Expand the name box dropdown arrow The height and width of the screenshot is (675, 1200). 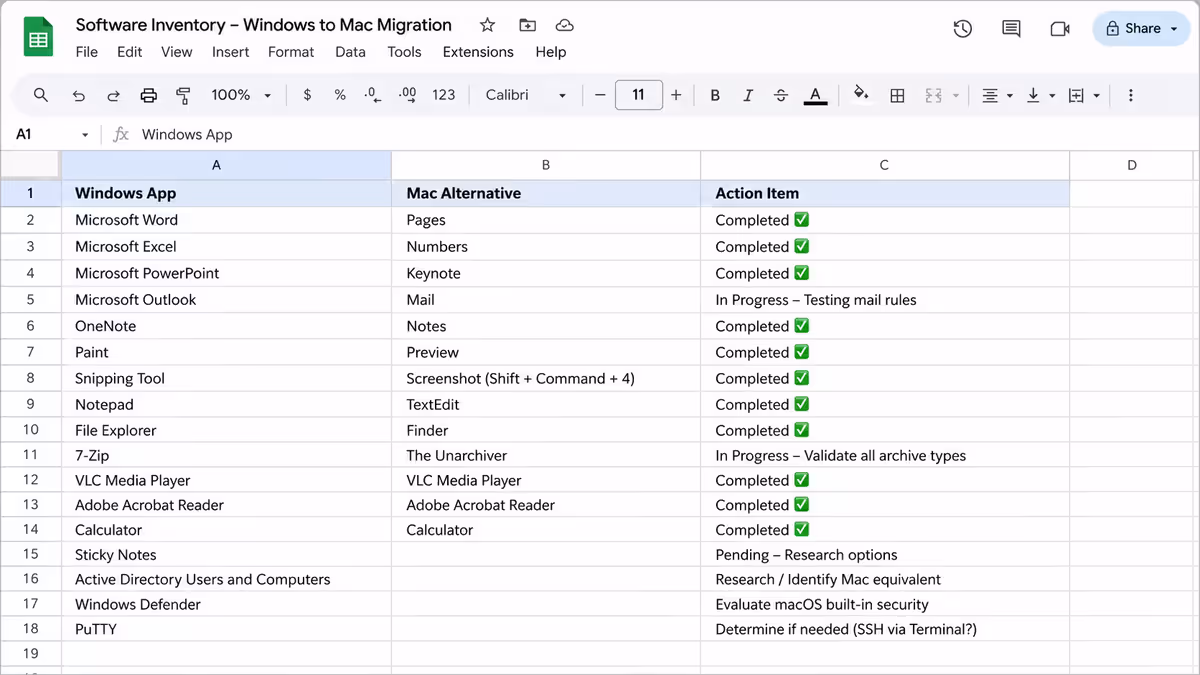click(x=85, y=135)
